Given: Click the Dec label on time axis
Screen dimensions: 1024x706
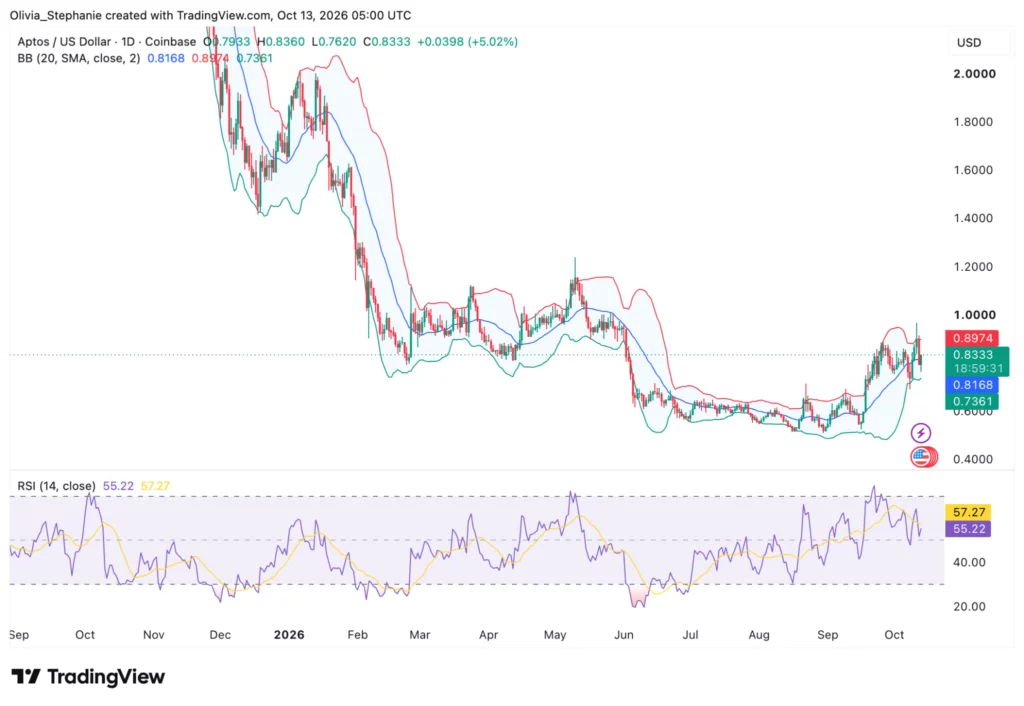Looking at the screenshot, I should tap(220, 635).
